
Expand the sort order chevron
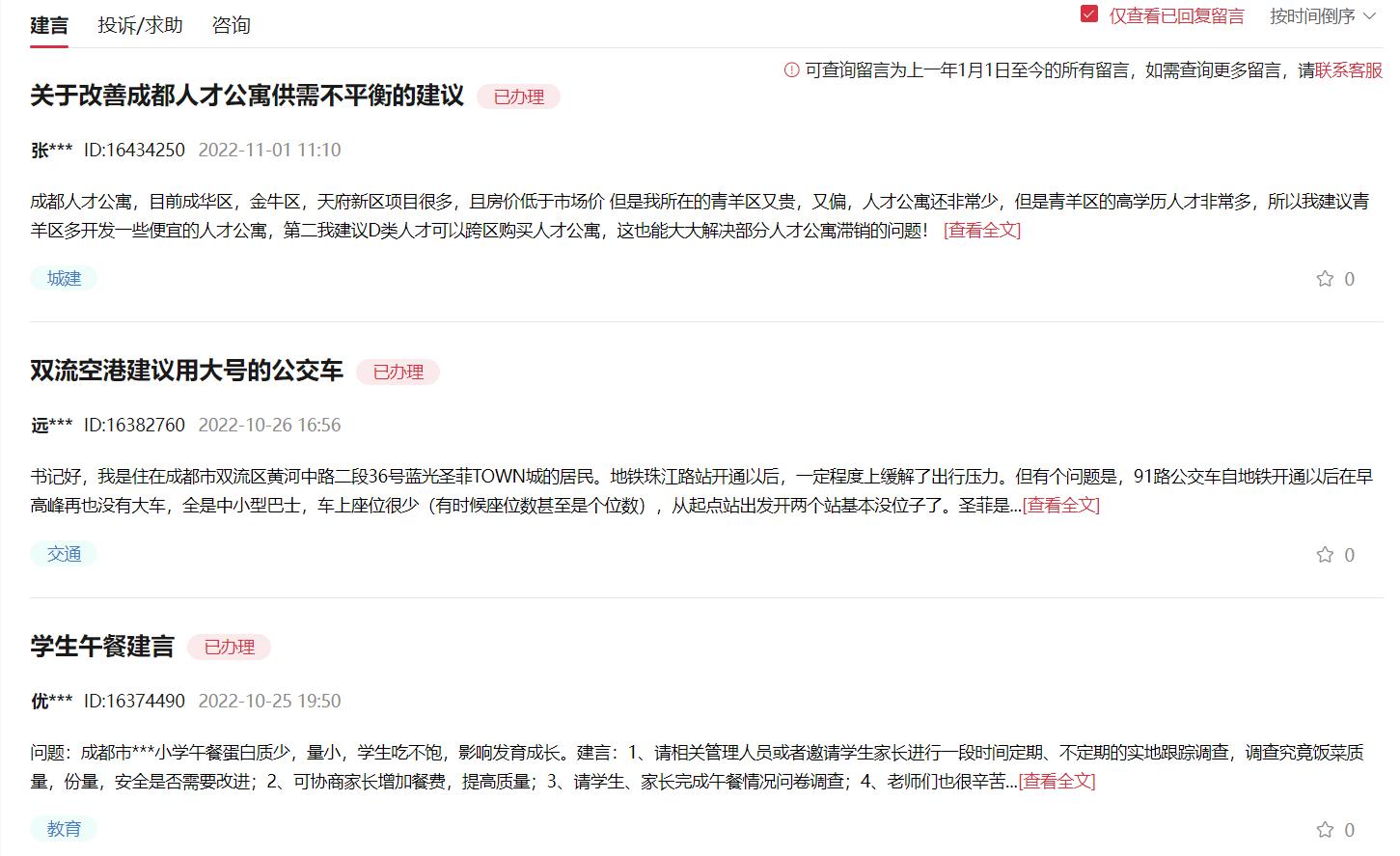coord(1372,17)
